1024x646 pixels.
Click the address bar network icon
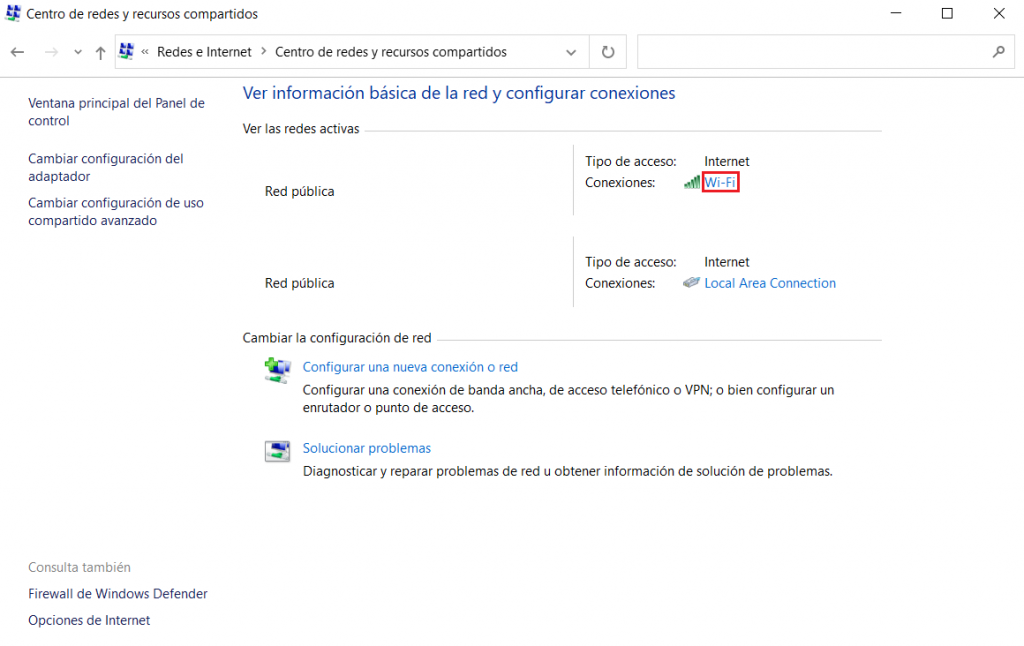coord(127,52)
